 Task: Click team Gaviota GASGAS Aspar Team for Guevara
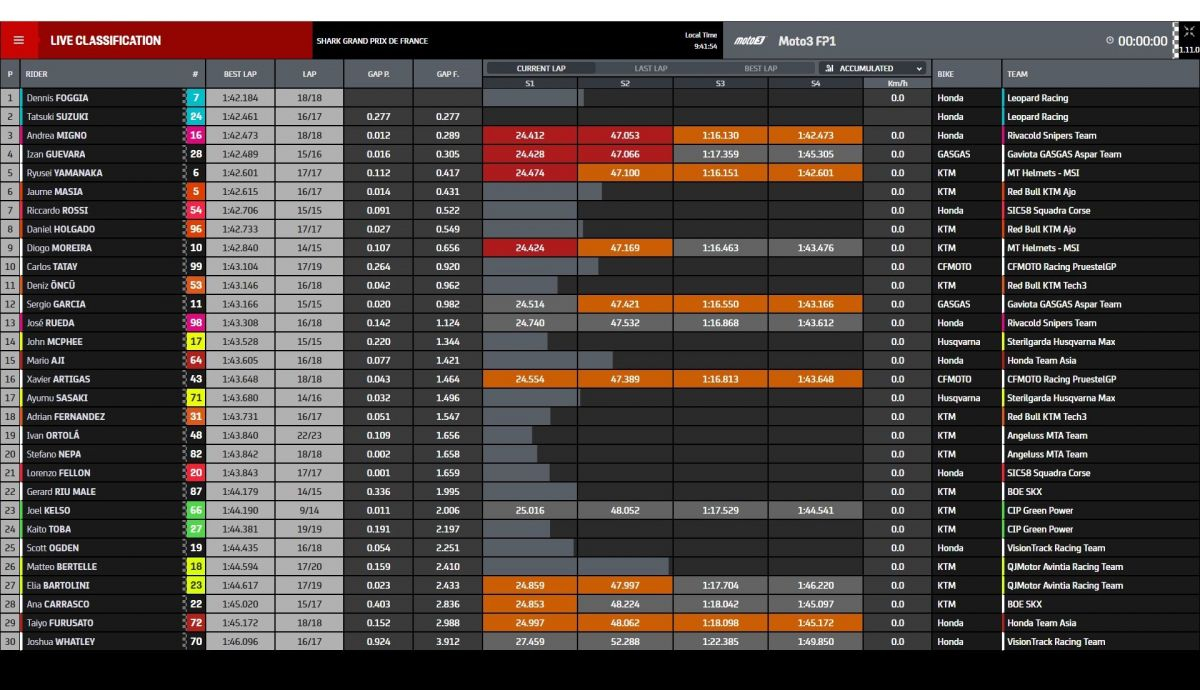(x=1064, y=154)
